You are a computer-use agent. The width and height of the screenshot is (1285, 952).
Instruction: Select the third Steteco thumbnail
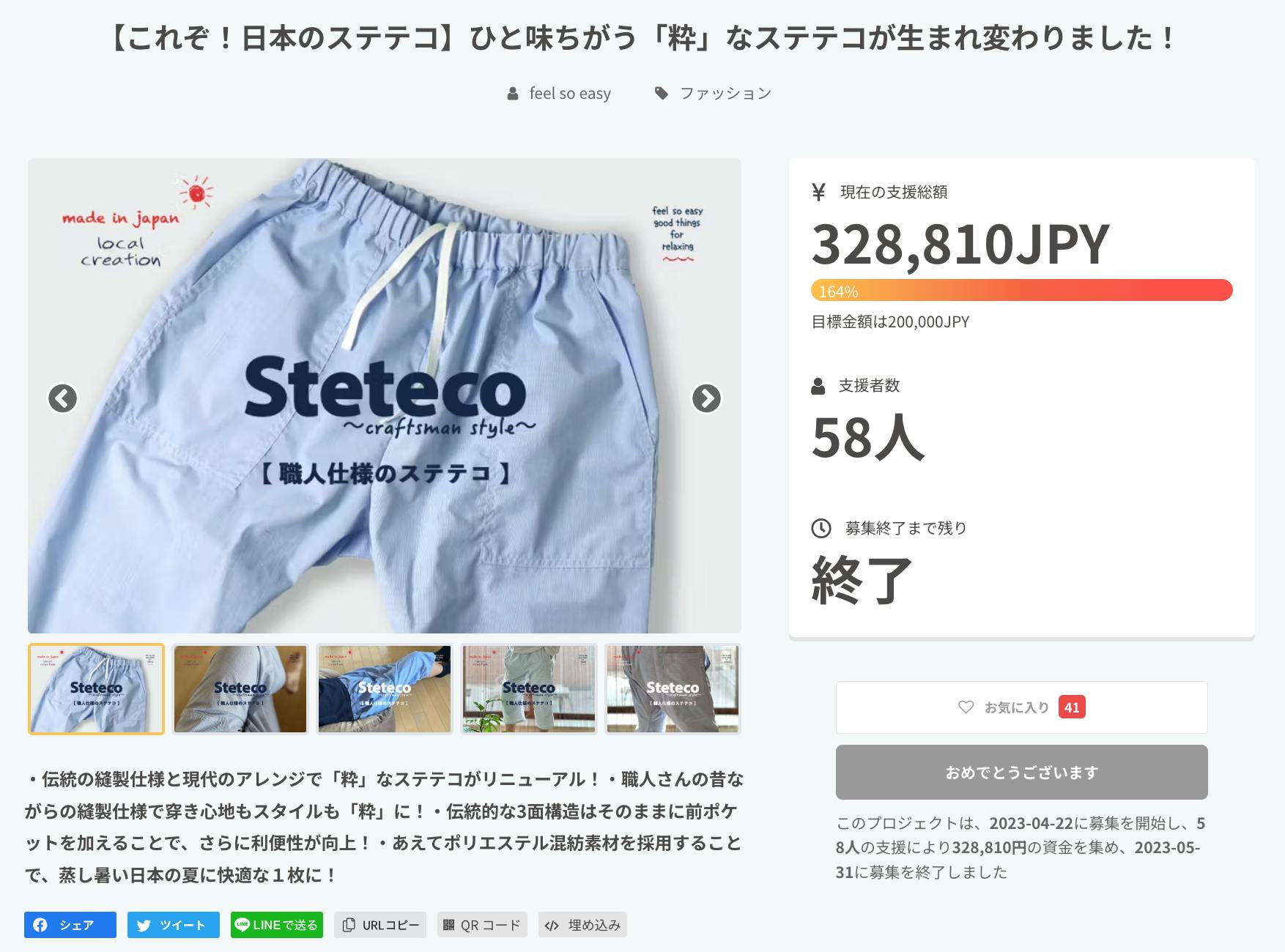point(385,689)
